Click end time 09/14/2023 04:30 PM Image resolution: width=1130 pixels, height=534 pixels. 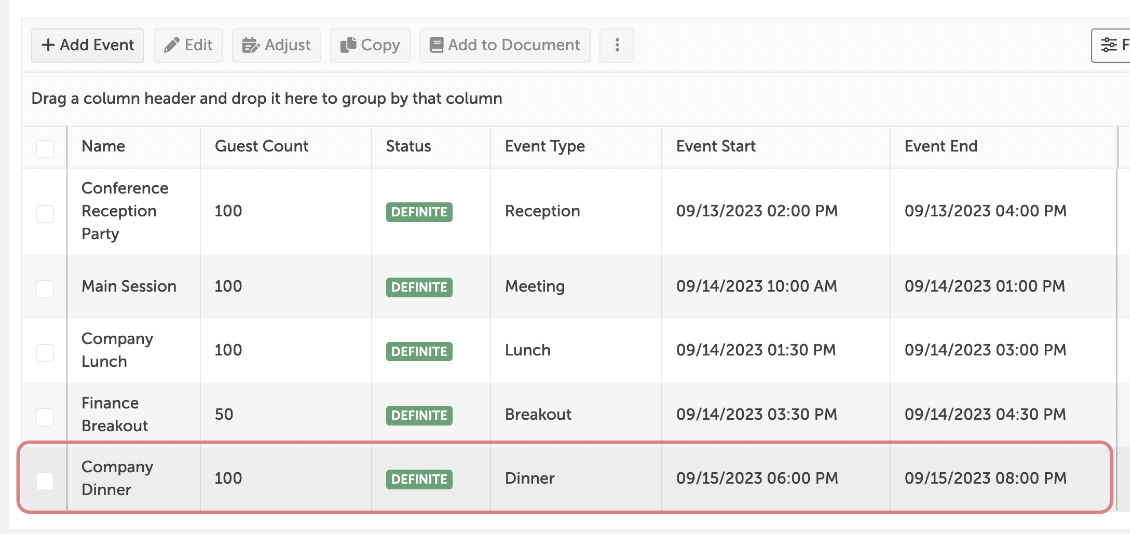[x=985, y=414]
